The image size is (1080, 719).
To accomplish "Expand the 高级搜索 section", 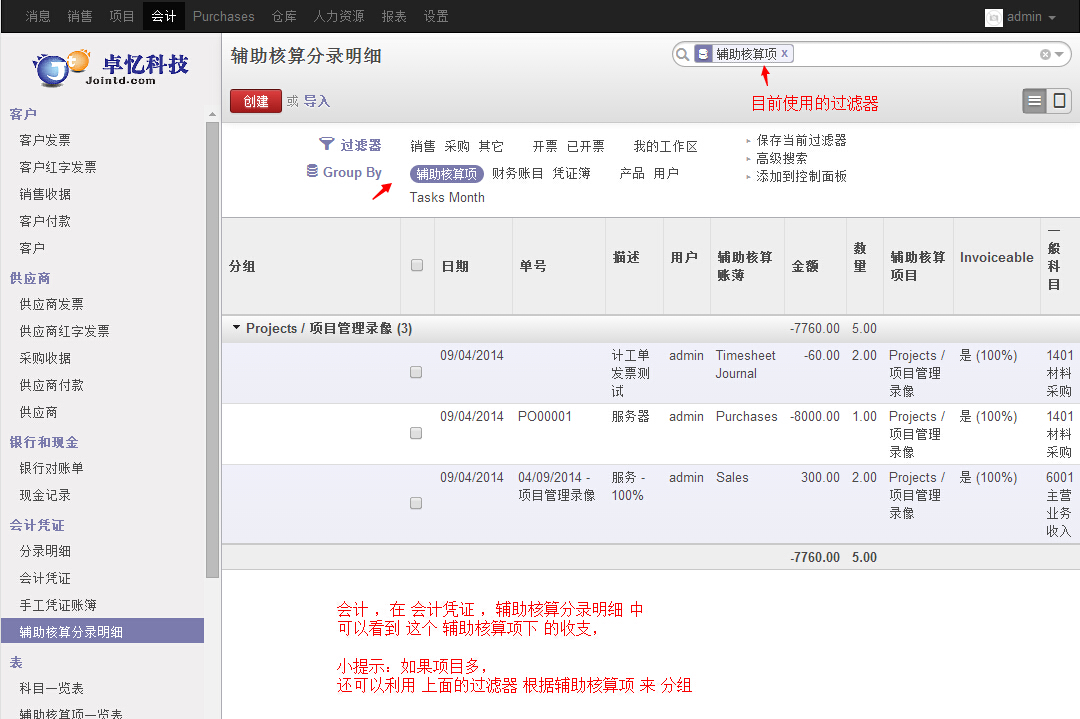I will click(x=781, y=158).
